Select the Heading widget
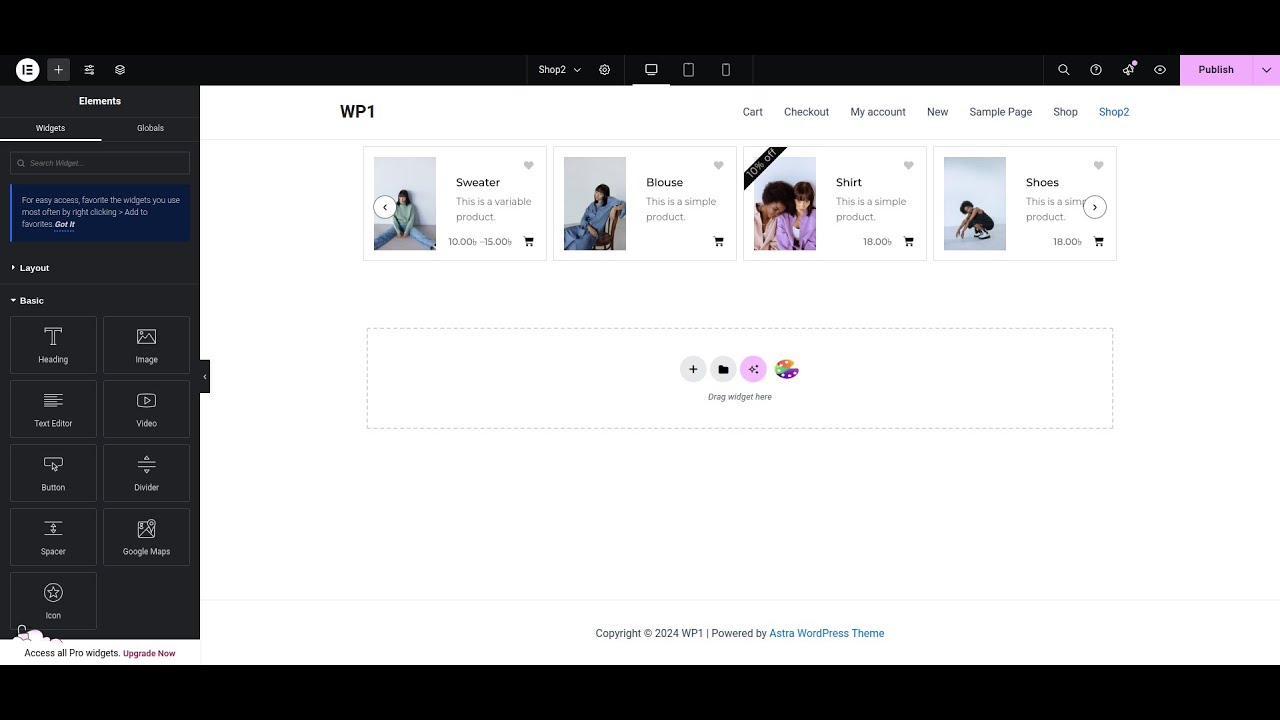 (53, 345)
